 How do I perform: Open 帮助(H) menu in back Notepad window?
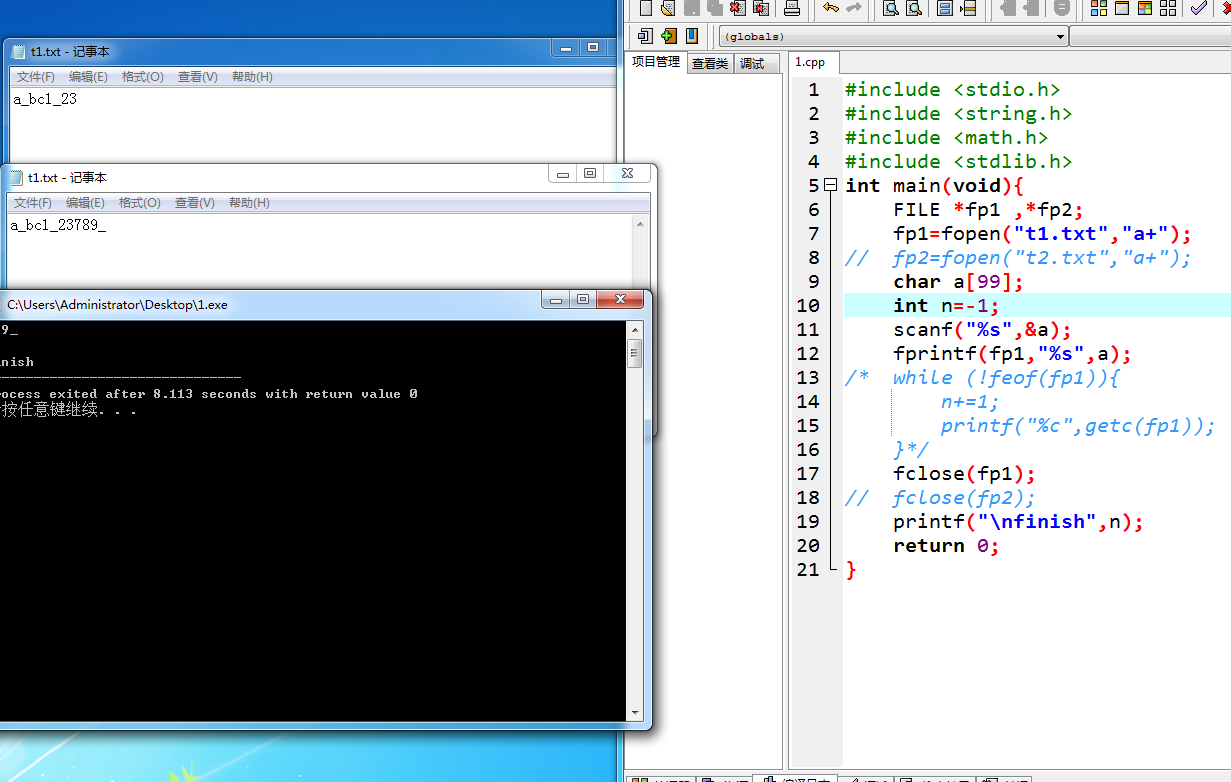252,77
